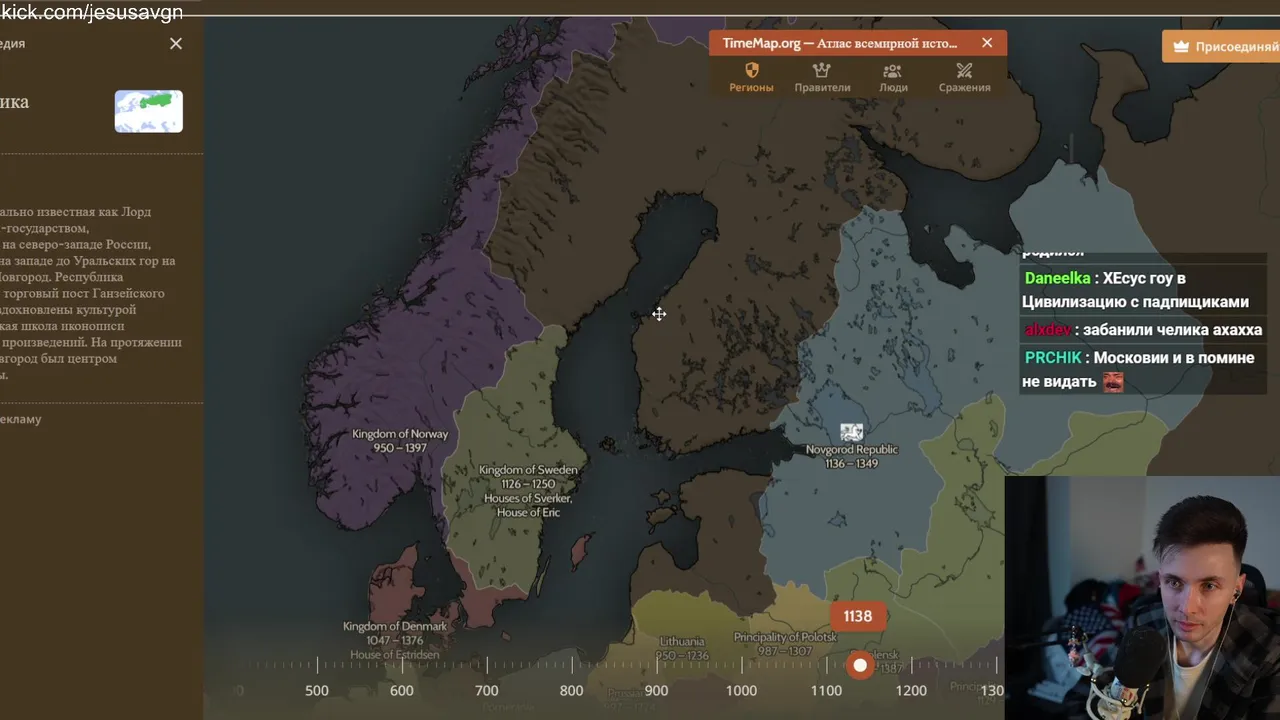Click the people icon above Люди
Image resolution: width=1280 pixels, height=720 pixels.
click(892, 71)
